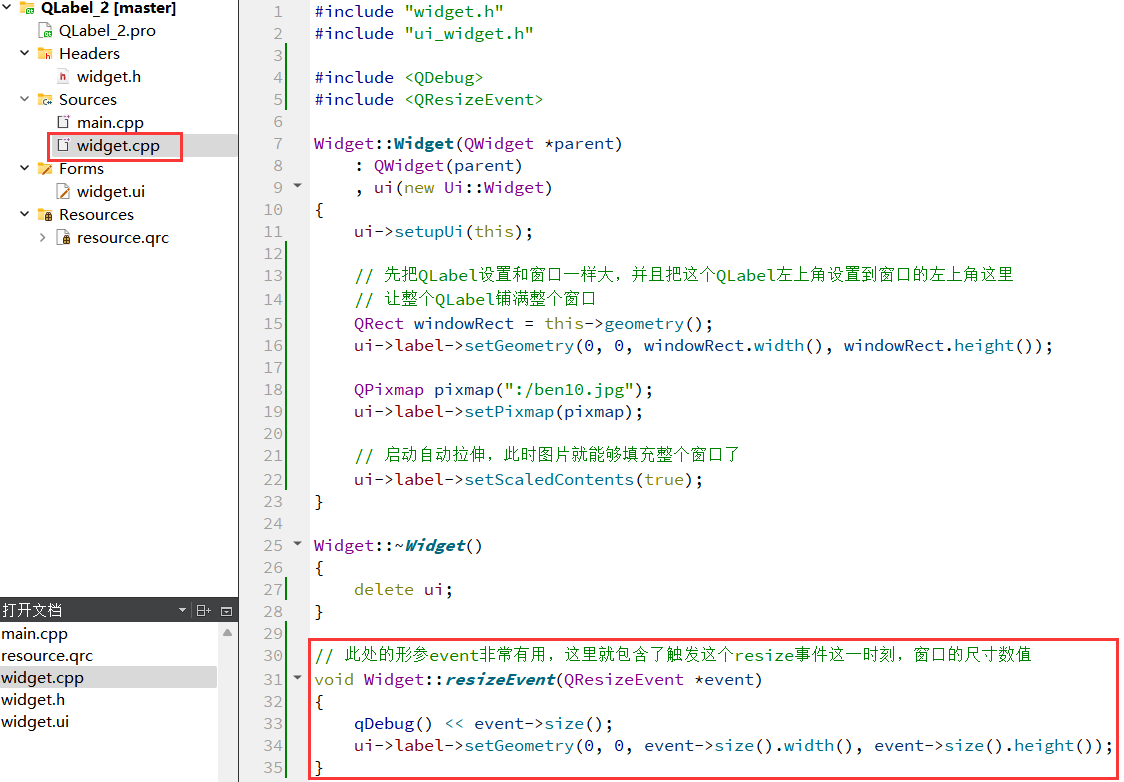
Task: Collapse the Forms folder arrow
Action: coord(24,168)
